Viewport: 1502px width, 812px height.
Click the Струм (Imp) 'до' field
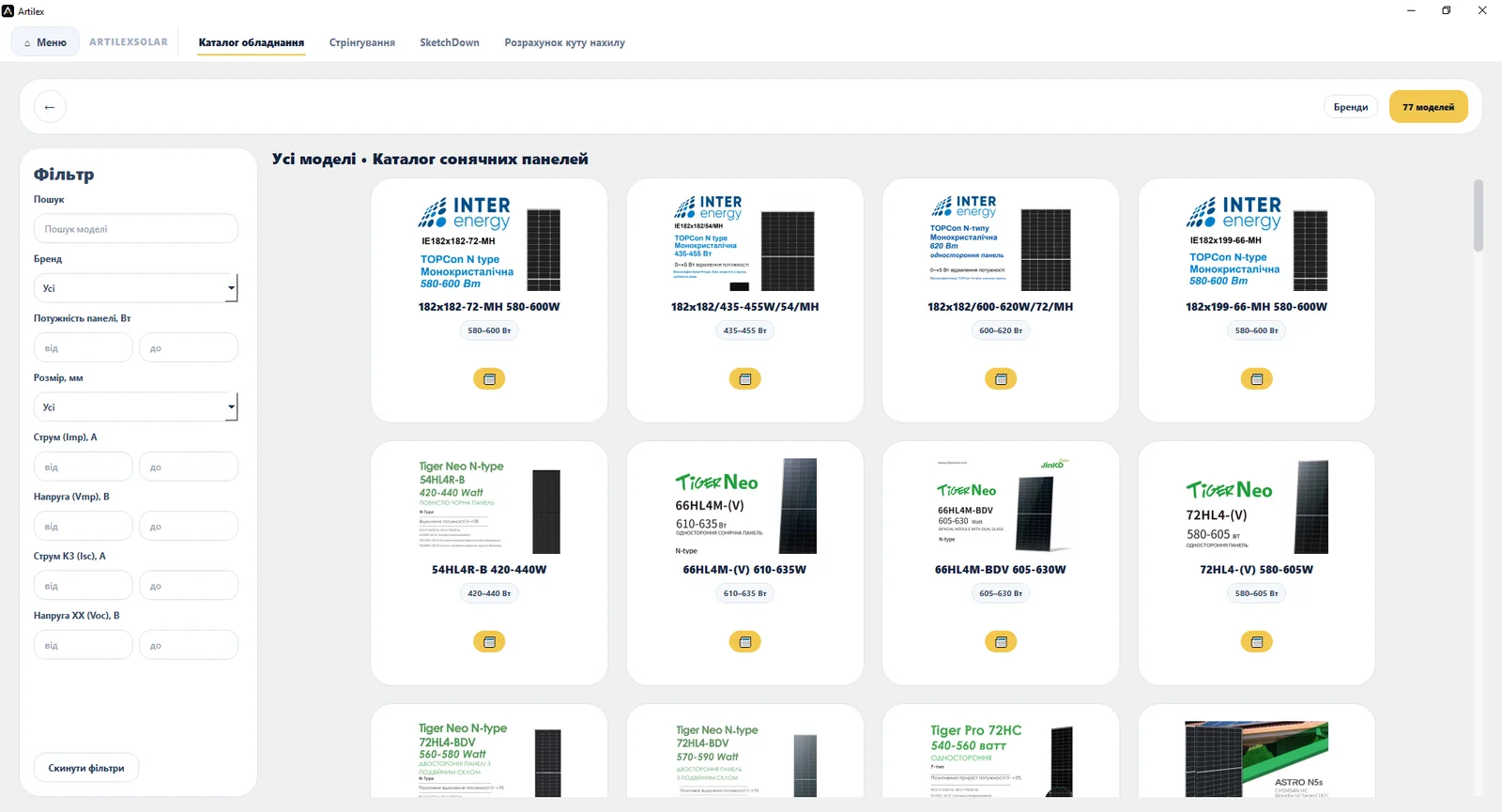click(x=189, y=467)
